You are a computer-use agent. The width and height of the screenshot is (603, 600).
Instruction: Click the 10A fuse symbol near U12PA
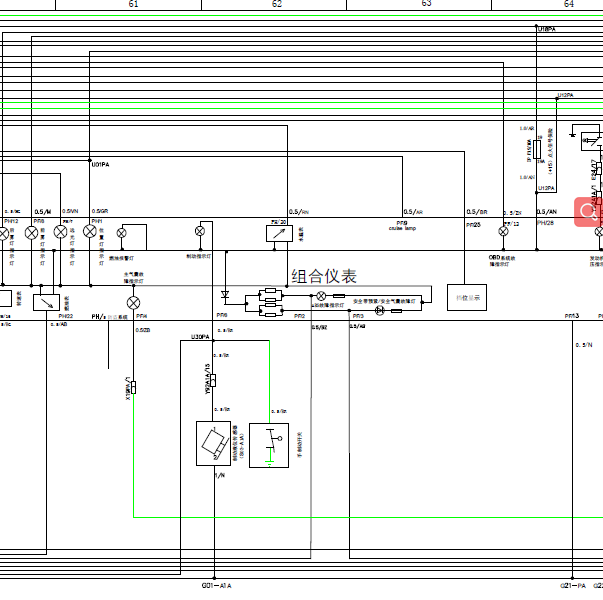pyautogui.click(x=537, y=149)
